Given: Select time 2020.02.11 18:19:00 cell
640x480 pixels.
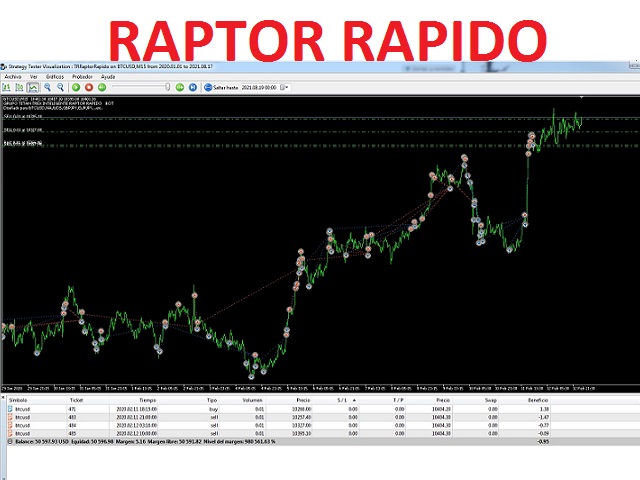Looking at the screenshot, I should (136, 409).
